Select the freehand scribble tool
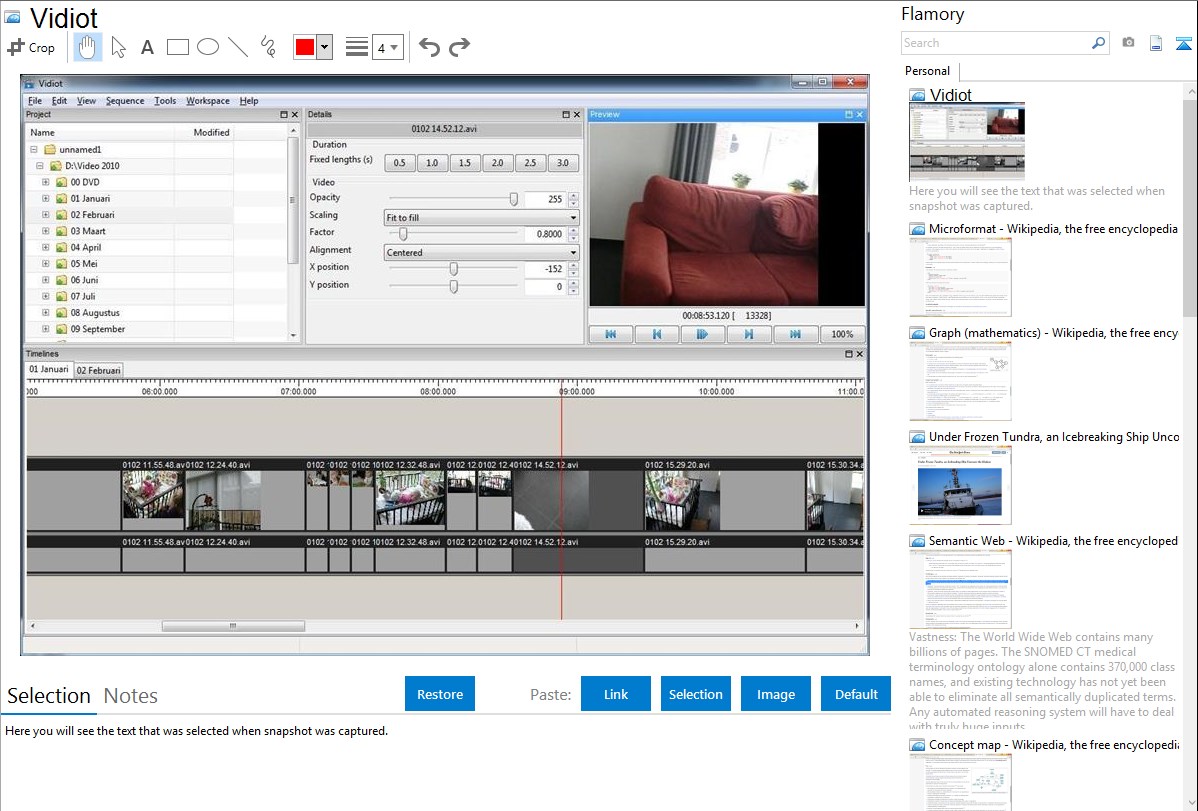 [x=268, y=47]
